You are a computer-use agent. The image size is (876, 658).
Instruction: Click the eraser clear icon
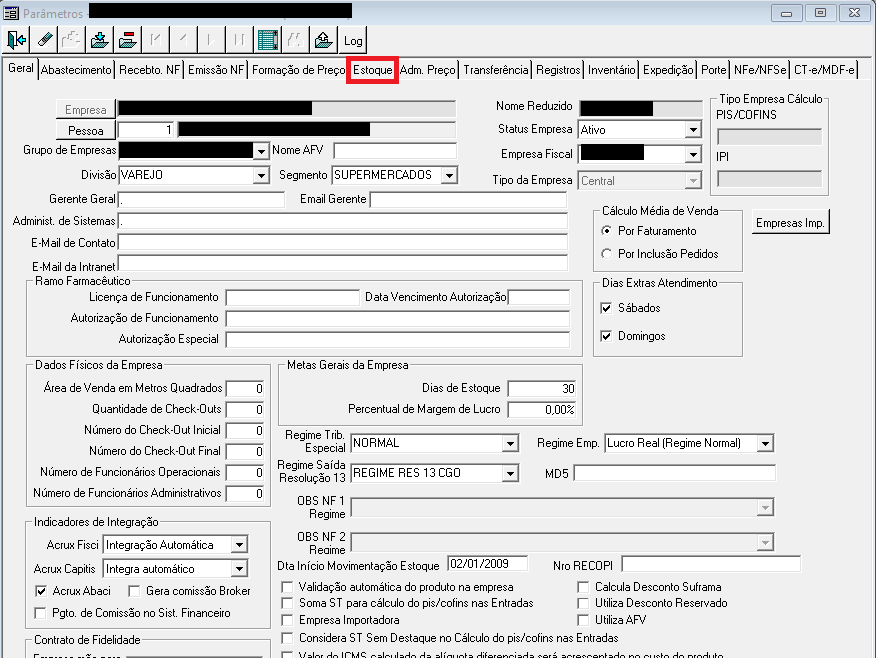pyautogui.click(x=44, y=40)
